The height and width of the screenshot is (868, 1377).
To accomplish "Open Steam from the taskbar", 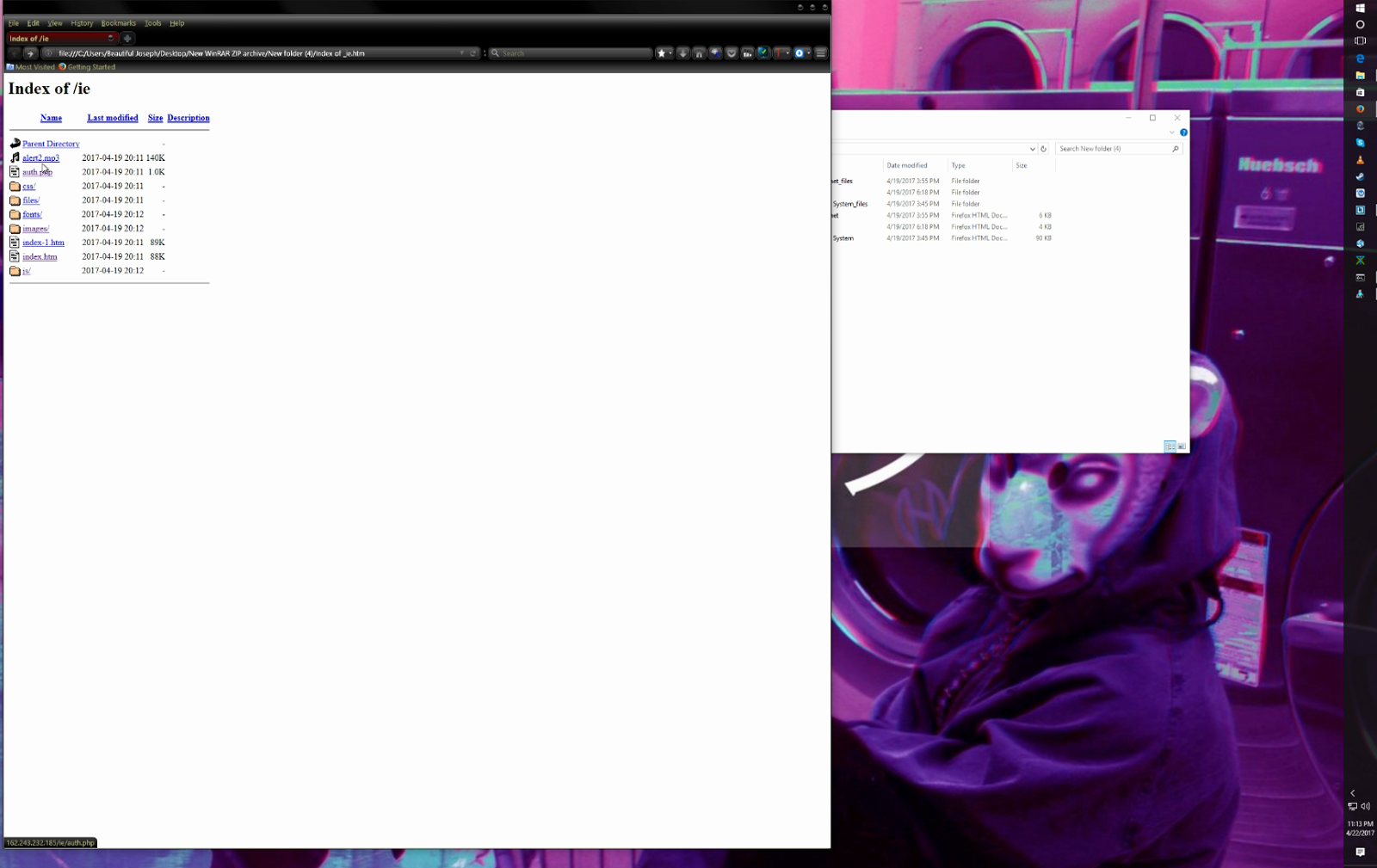I will (x=1360, y=176).
